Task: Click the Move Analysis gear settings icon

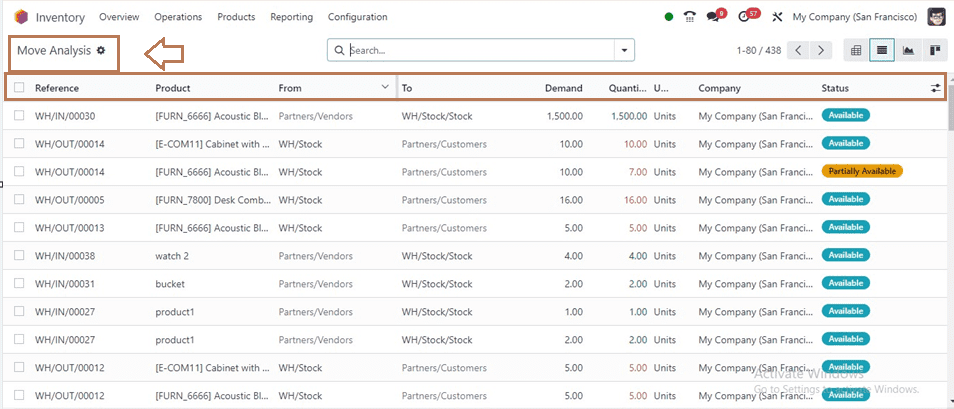Action: [101, 51]
